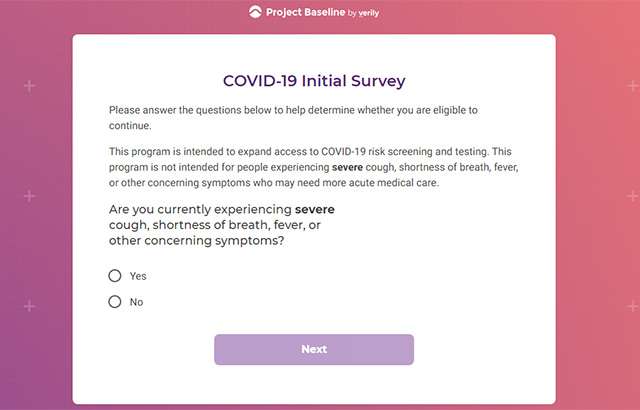The width and height of the screenshot is (640, 410).
Task: Click the Project Baseline logo icon
Action: (x=257, y=13)
